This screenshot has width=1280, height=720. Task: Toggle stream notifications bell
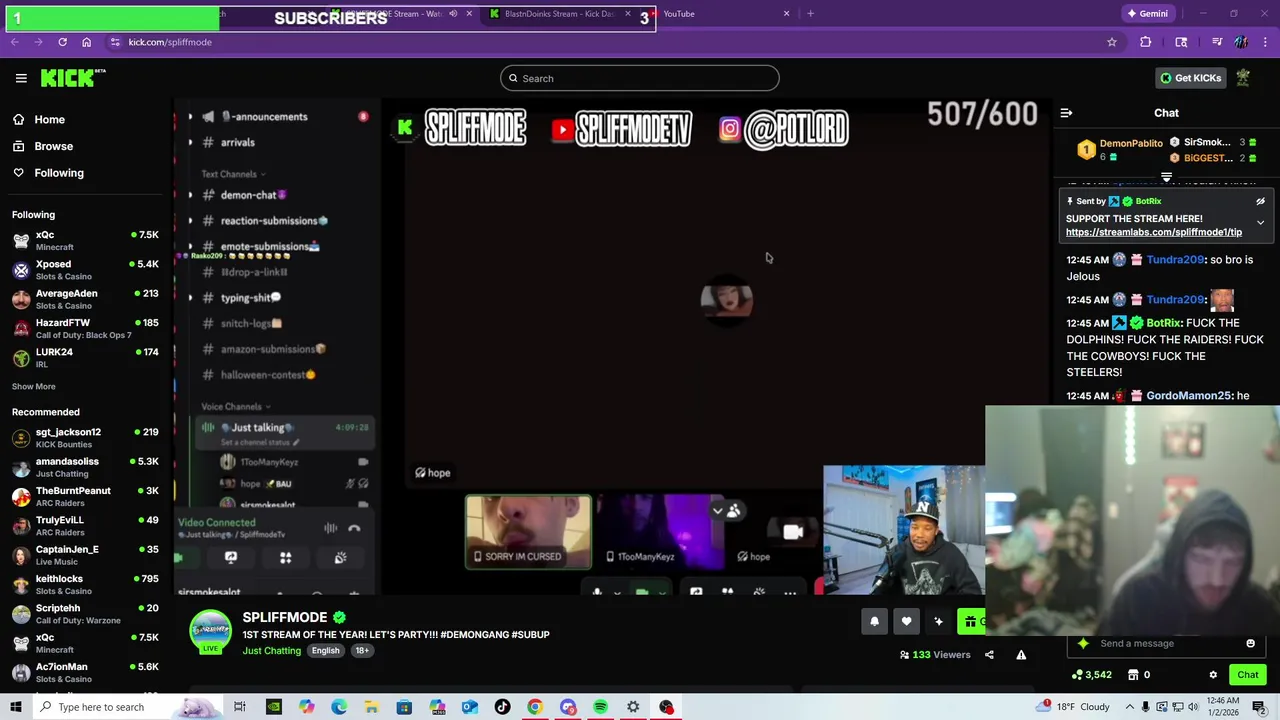[x=874, y=622]
